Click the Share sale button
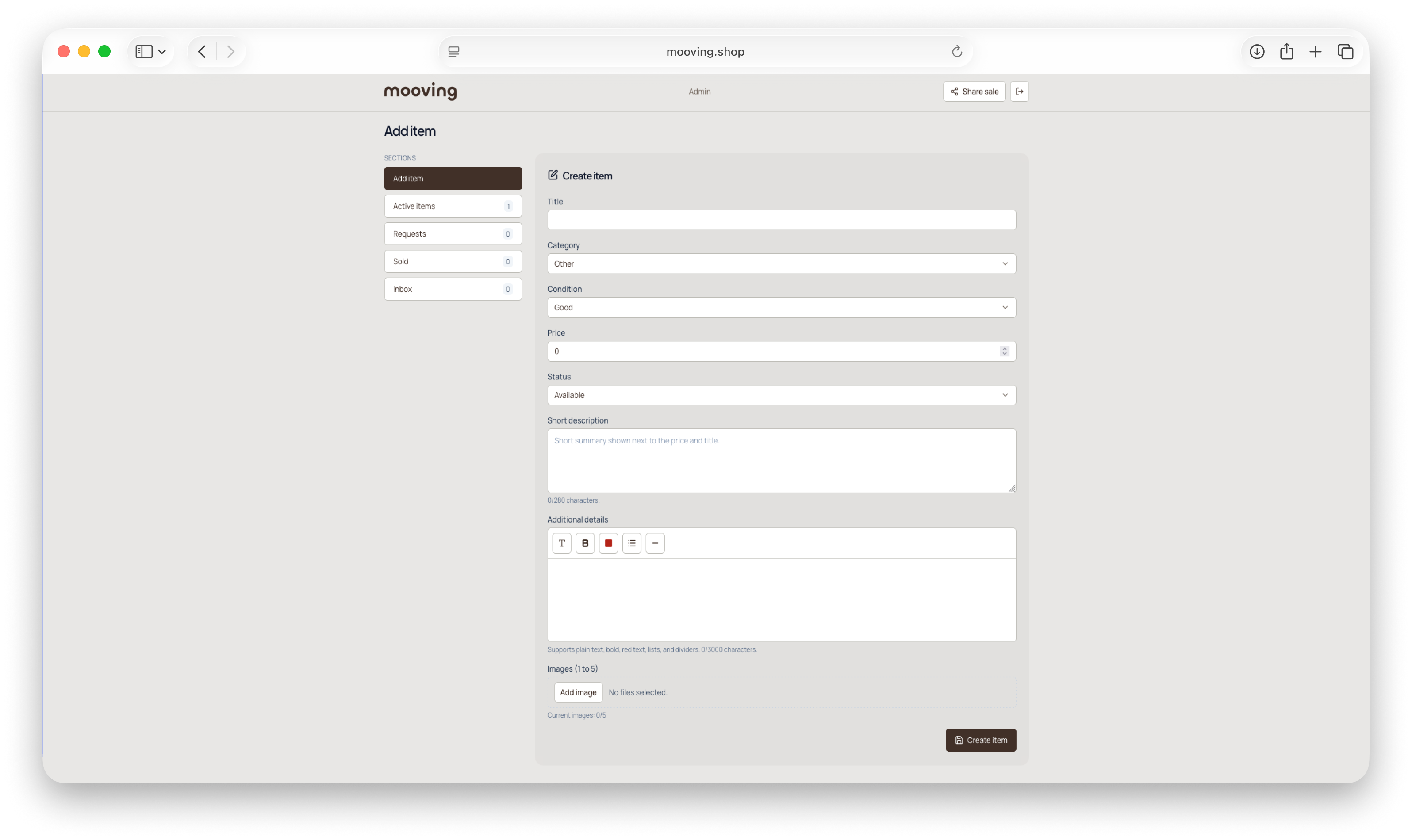Screen dimensions: 1412x840 [974, 91]
